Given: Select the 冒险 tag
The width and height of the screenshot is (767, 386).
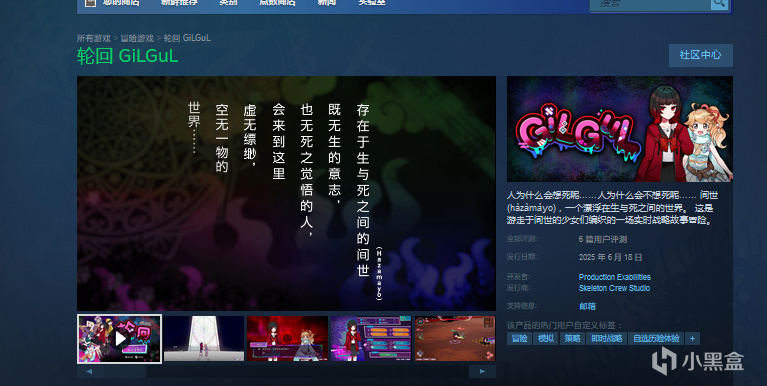Looking at the screenshot, I should tap(519, 338).
